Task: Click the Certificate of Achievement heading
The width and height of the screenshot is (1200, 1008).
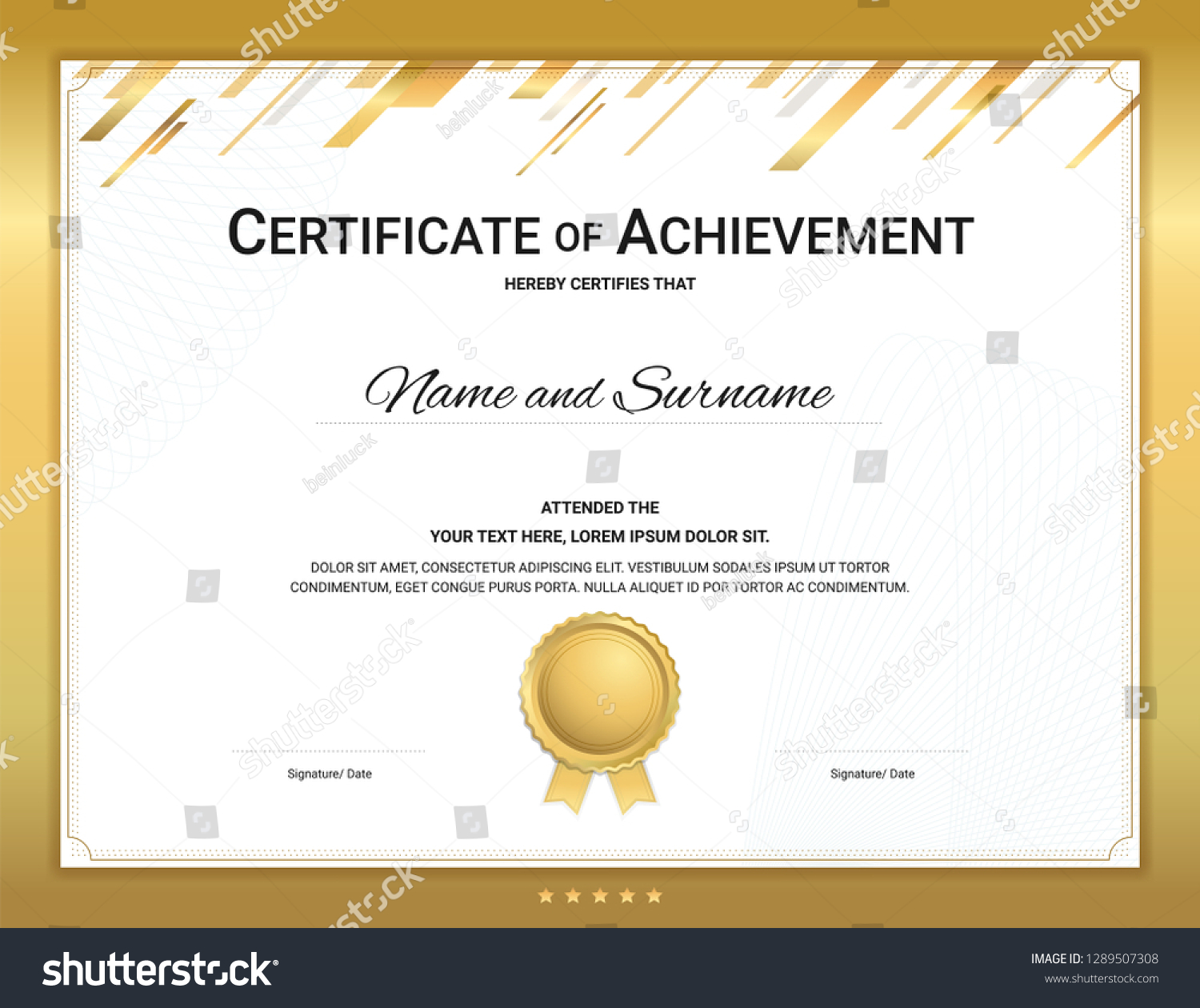Action: pos(601,233)
